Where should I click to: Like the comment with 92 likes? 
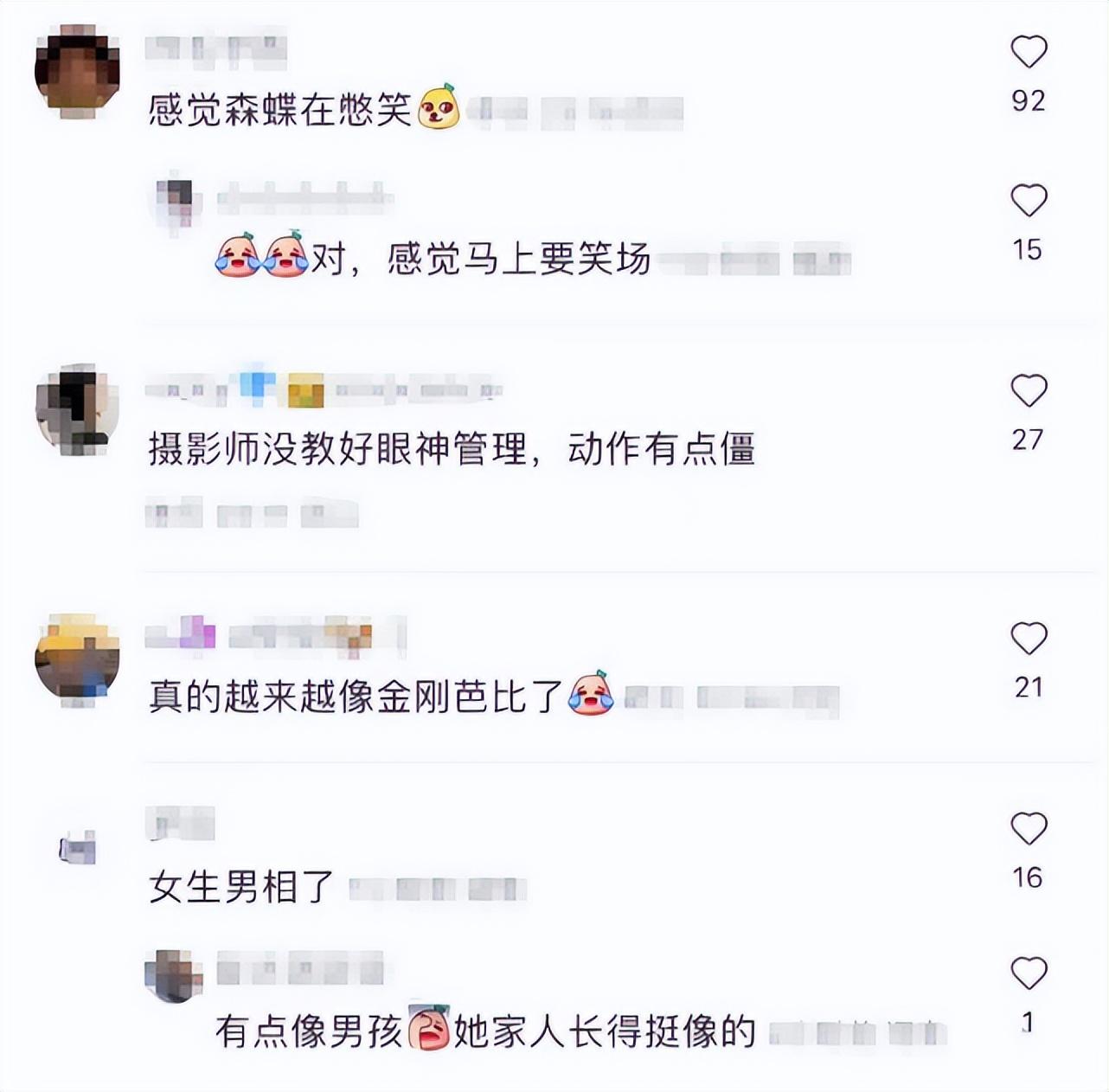(1029, 52)
